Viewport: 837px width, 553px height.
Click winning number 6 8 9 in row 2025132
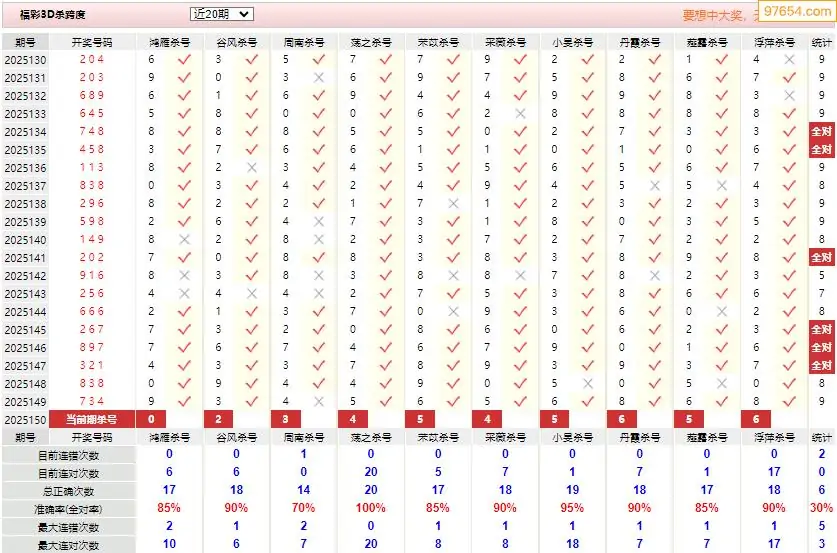tap(91, 95)
